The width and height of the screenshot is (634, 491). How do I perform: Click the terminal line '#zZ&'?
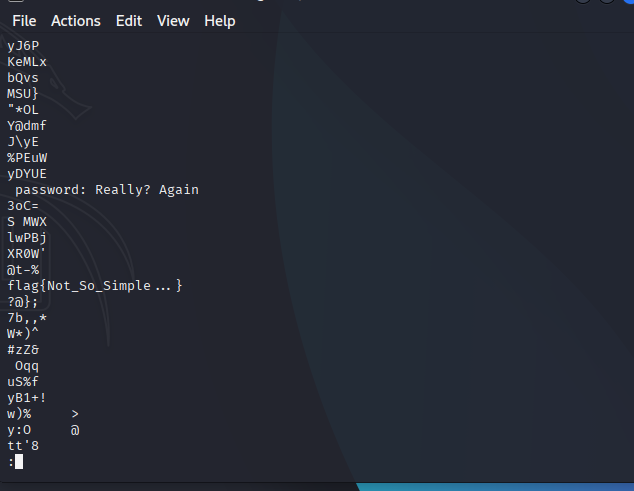pos(23,350)
